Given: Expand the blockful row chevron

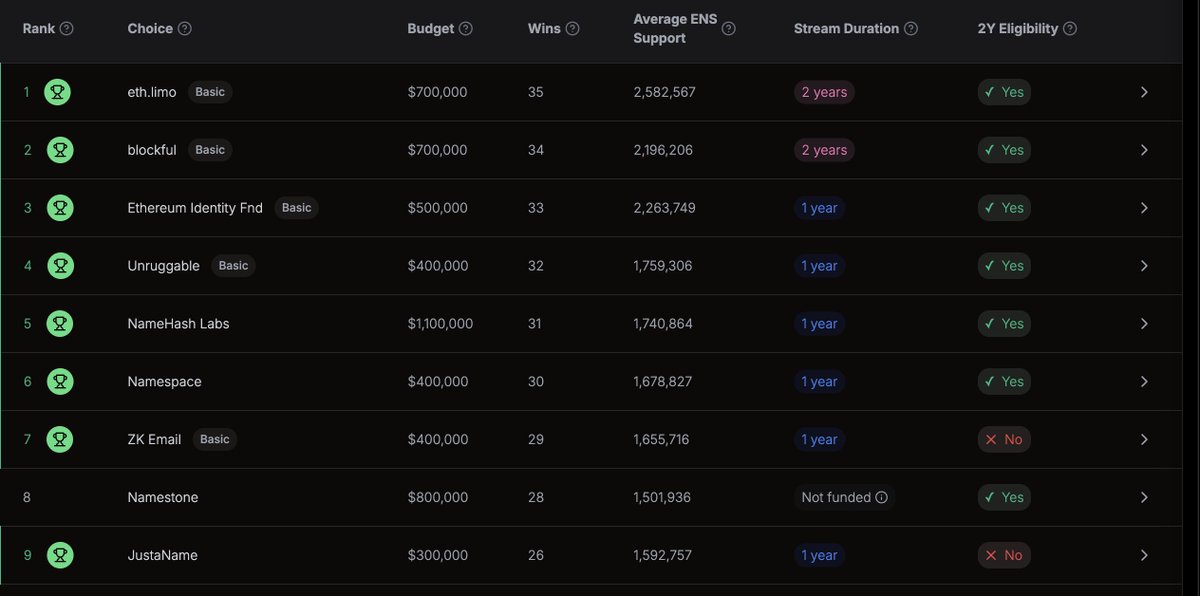Looking at the screenshot, I should click(1144, 150).
